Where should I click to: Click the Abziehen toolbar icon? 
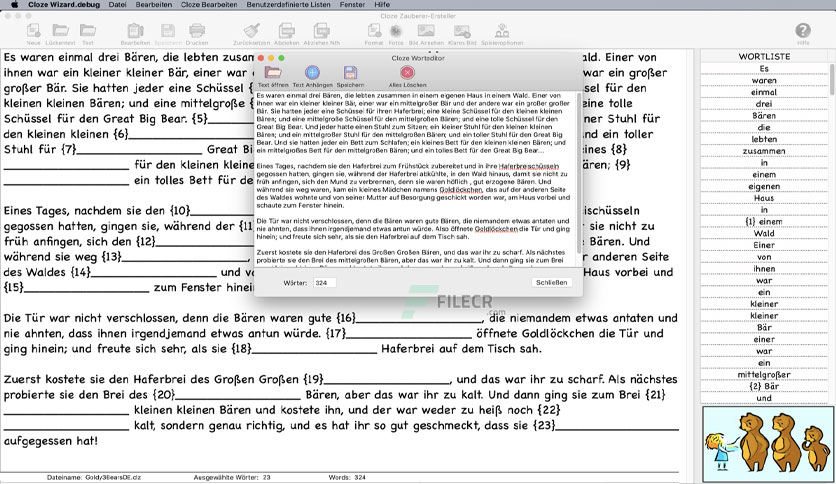pos(286,31)
